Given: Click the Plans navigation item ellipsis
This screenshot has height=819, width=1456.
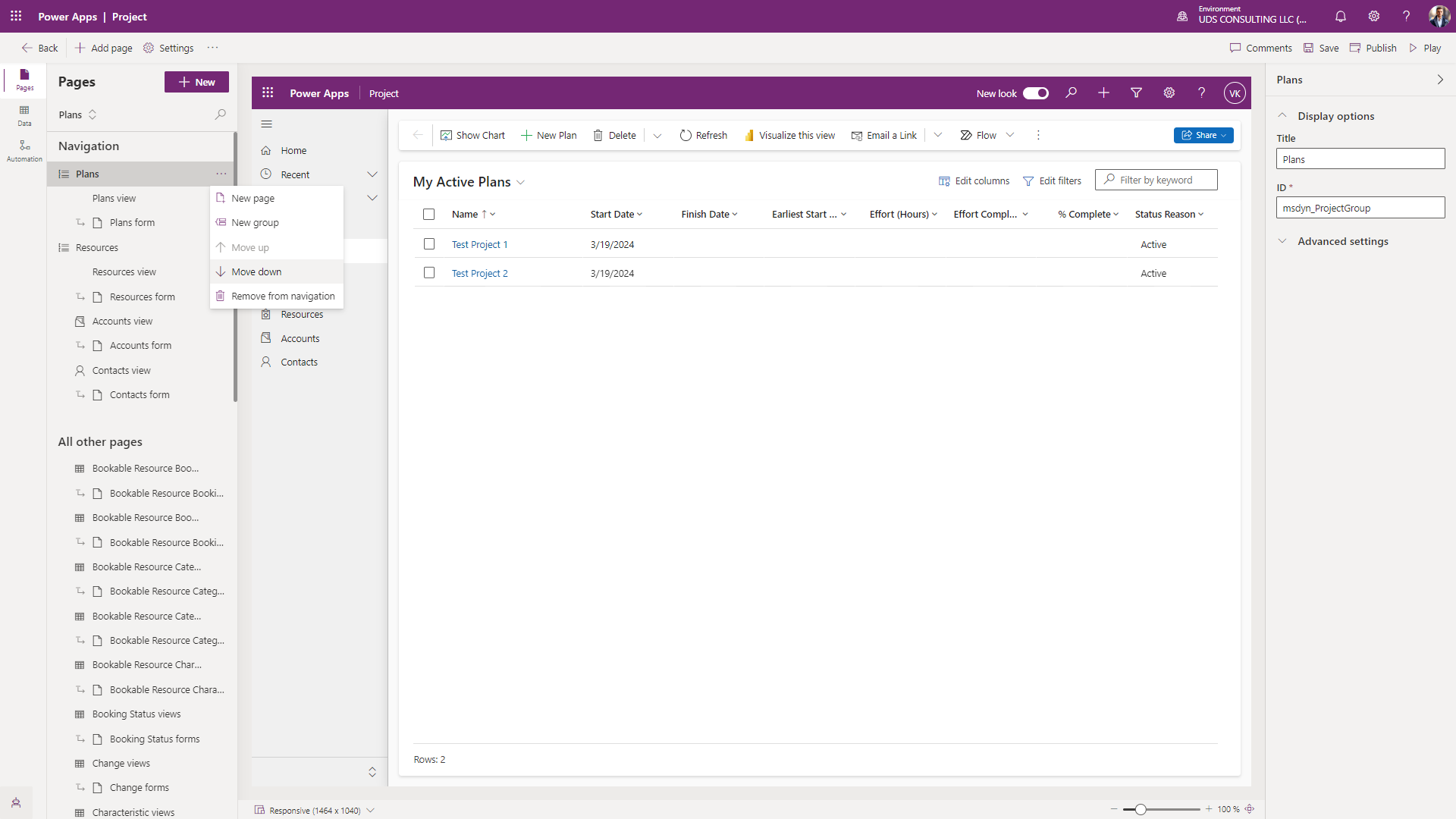Looking at the screenshot, I should pos(221,174).
